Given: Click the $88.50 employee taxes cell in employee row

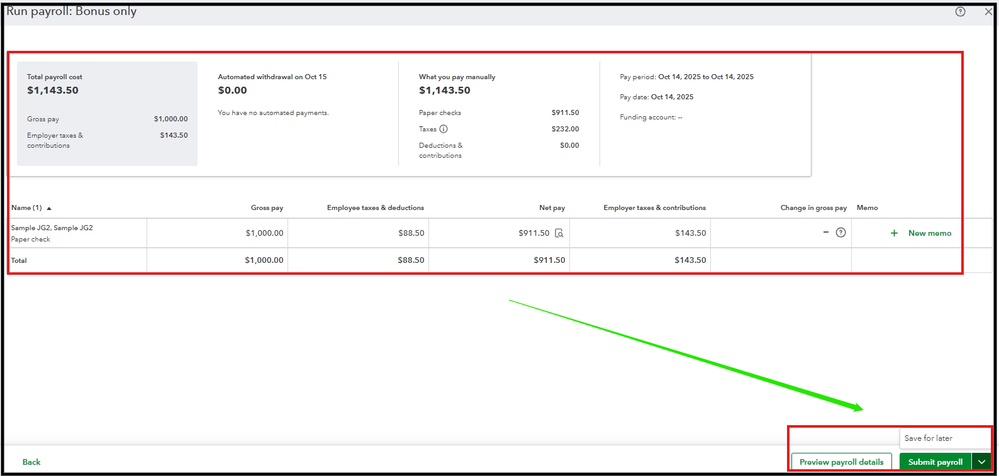Looking at the screenshot, I should tap(411, 233).
